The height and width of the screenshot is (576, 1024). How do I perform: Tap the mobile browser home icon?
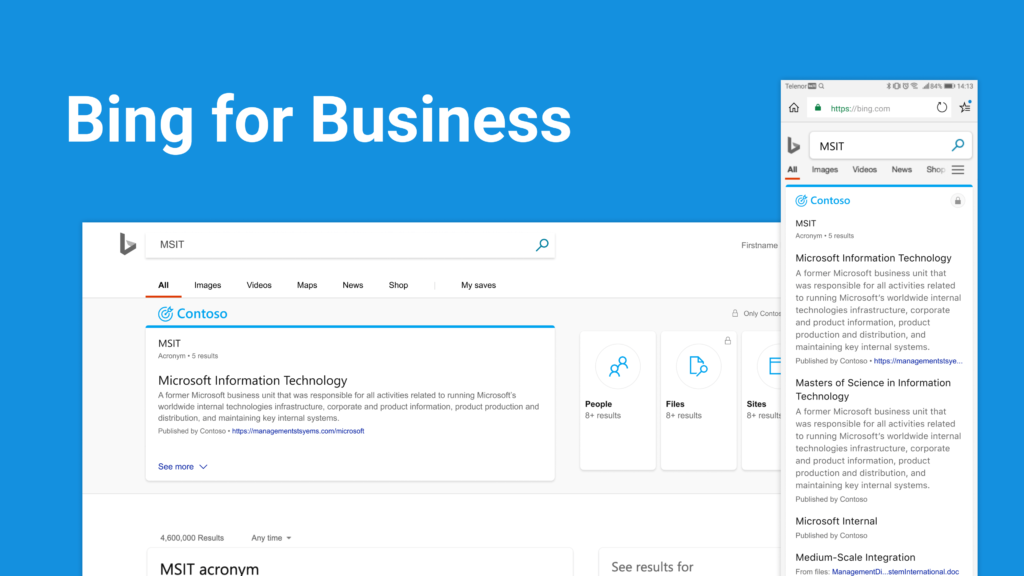pos(794,108)
